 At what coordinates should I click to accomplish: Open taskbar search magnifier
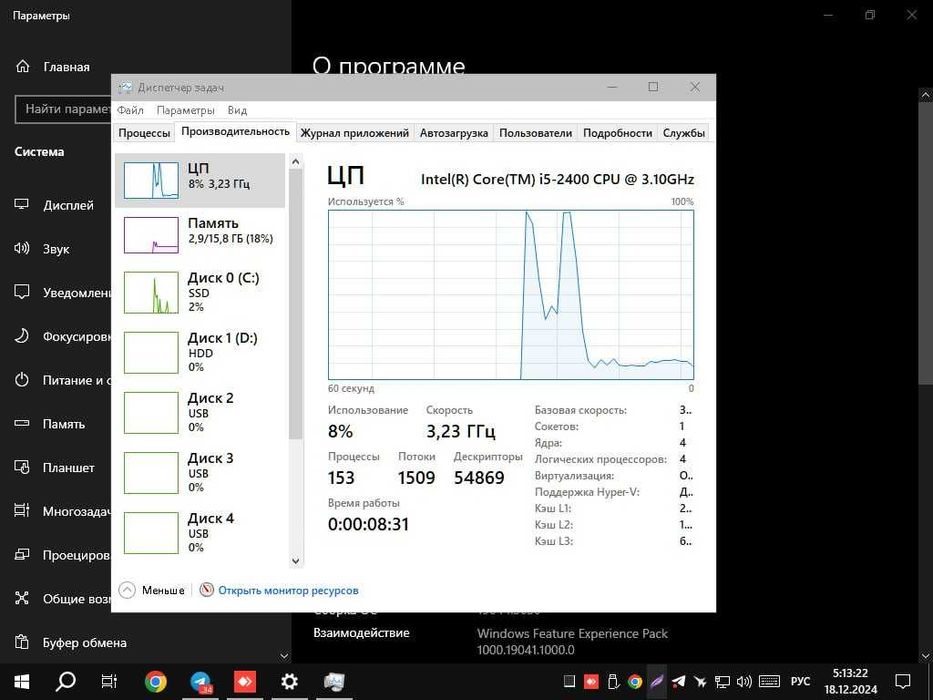click(65, 682)
